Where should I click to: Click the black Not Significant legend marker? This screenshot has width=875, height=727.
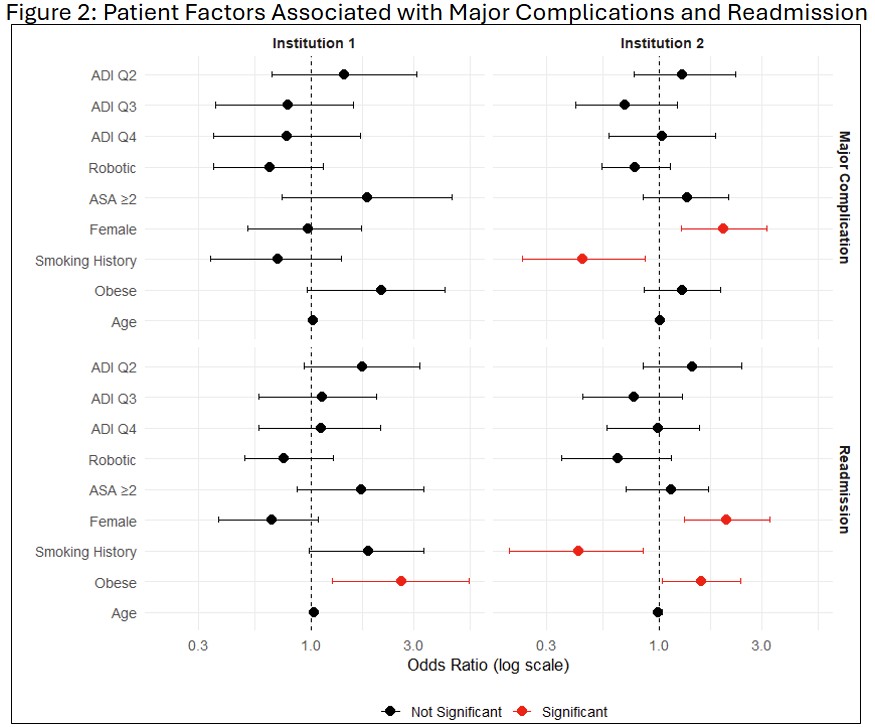point(391,711)
